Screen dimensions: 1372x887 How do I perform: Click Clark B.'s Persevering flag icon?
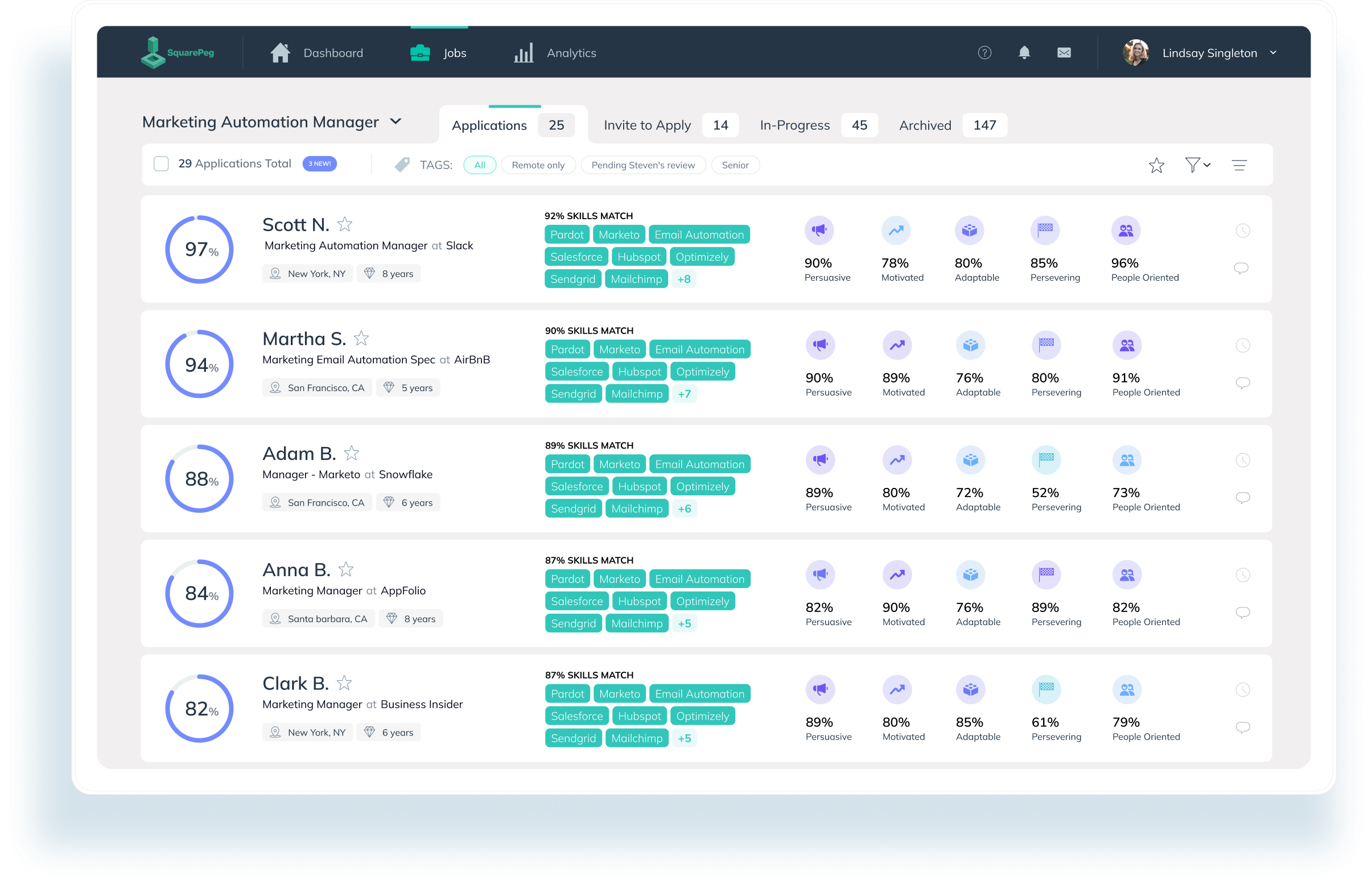[1046, 689]
